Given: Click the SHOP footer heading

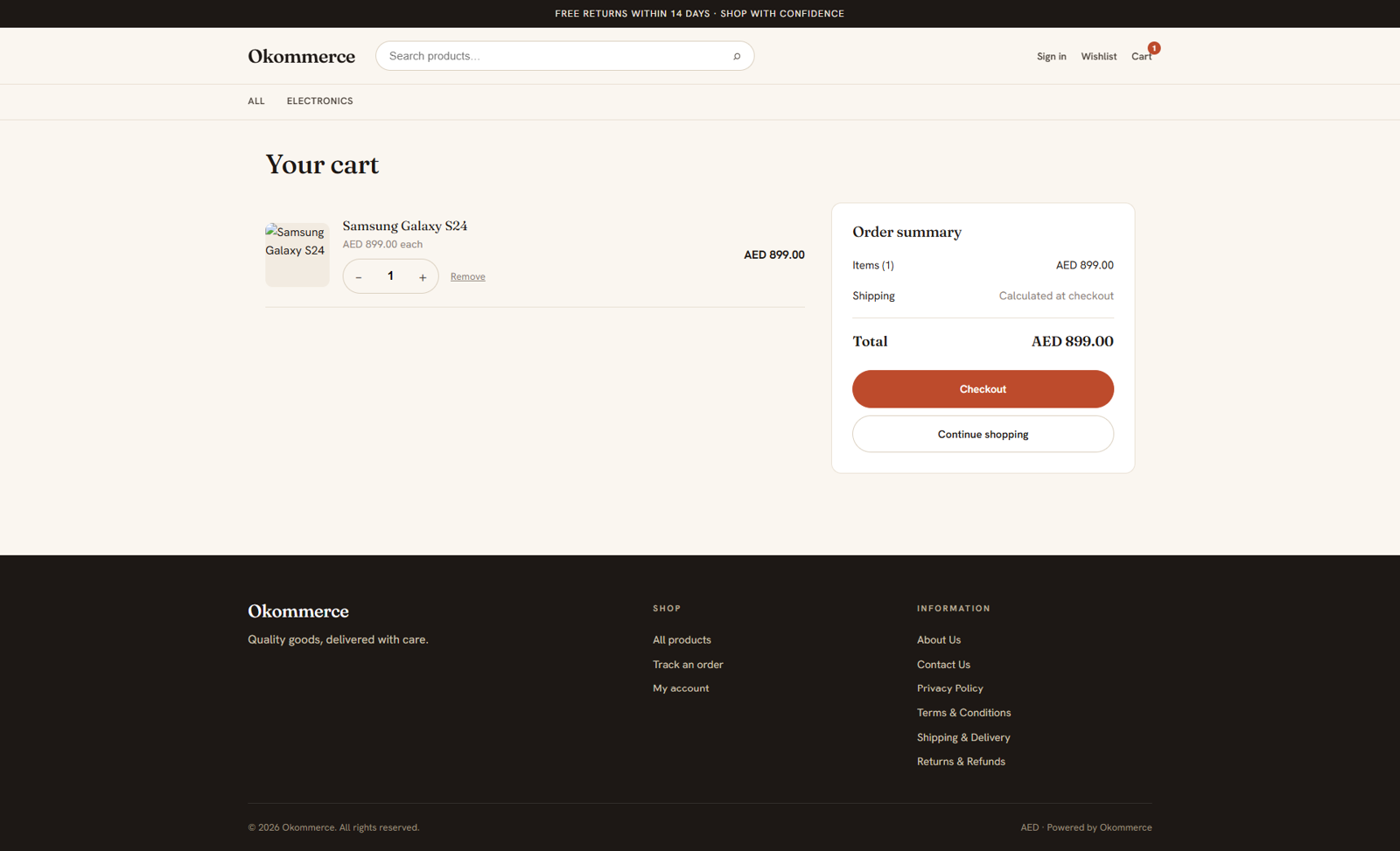Looking at the screenshot, I should point(666,609).
